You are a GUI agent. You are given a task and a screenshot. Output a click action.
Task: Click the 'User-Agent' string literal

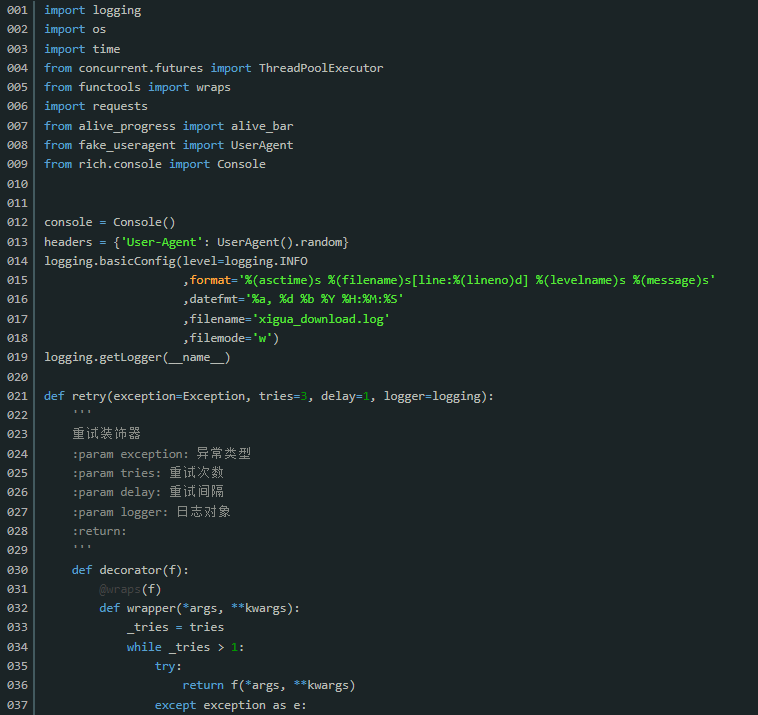162,242
